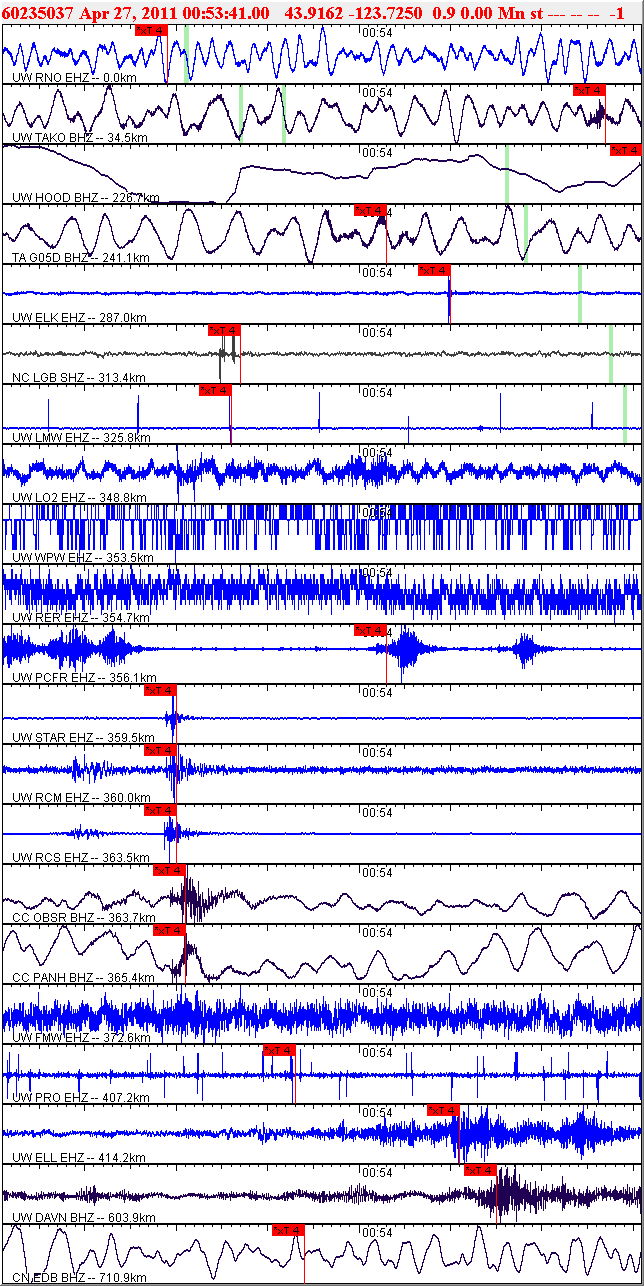Click the 'UW RCM EHZ -- 360.0km' label

click(81, 797)
